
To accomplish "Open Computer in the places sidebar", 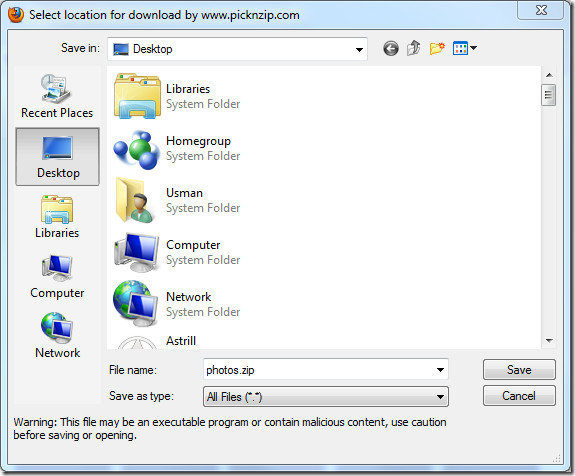I will (57, 277).
